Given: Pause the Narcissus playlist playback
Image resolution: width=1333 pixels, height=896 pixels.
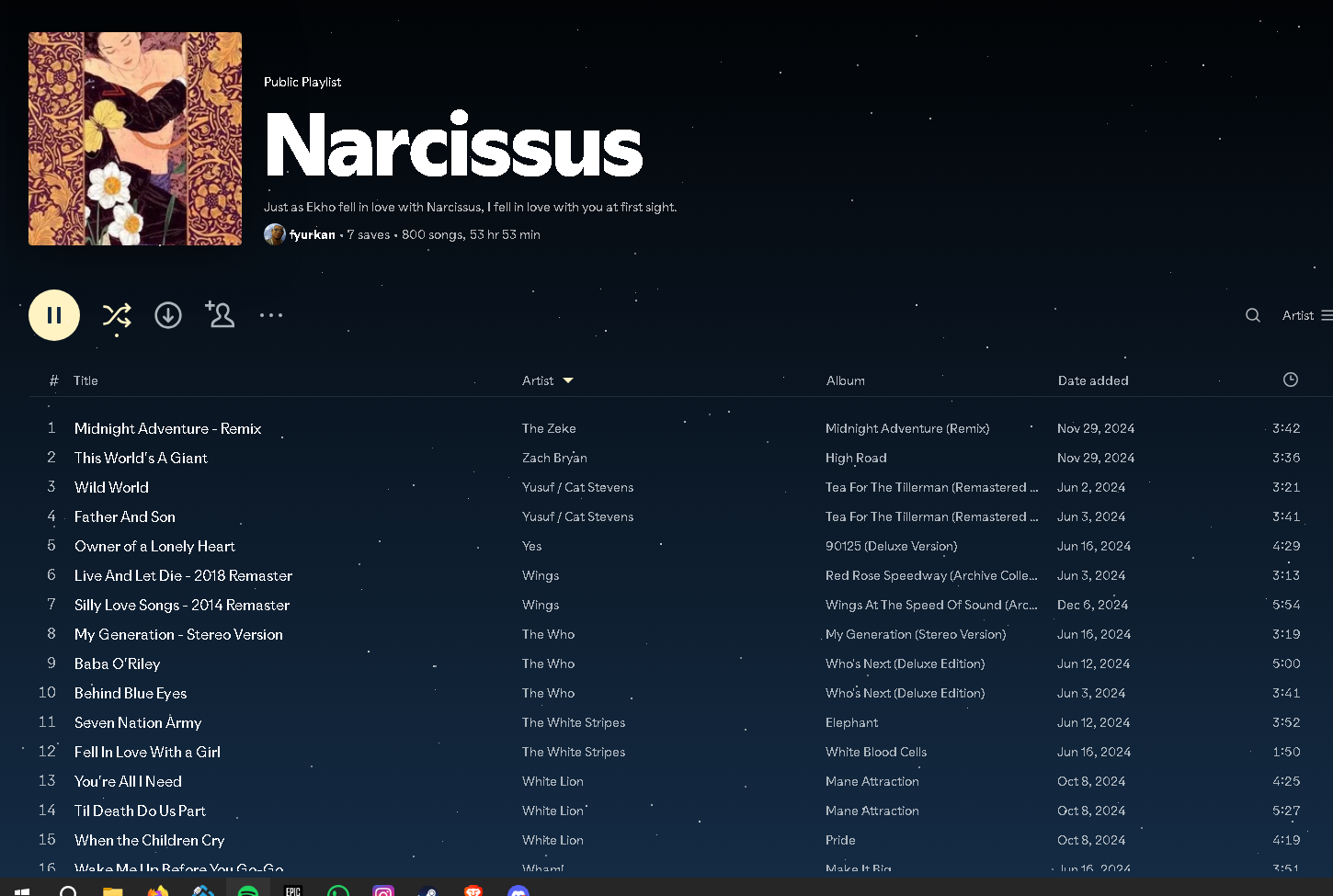Looking at the screenshot, I should (54, 315).
